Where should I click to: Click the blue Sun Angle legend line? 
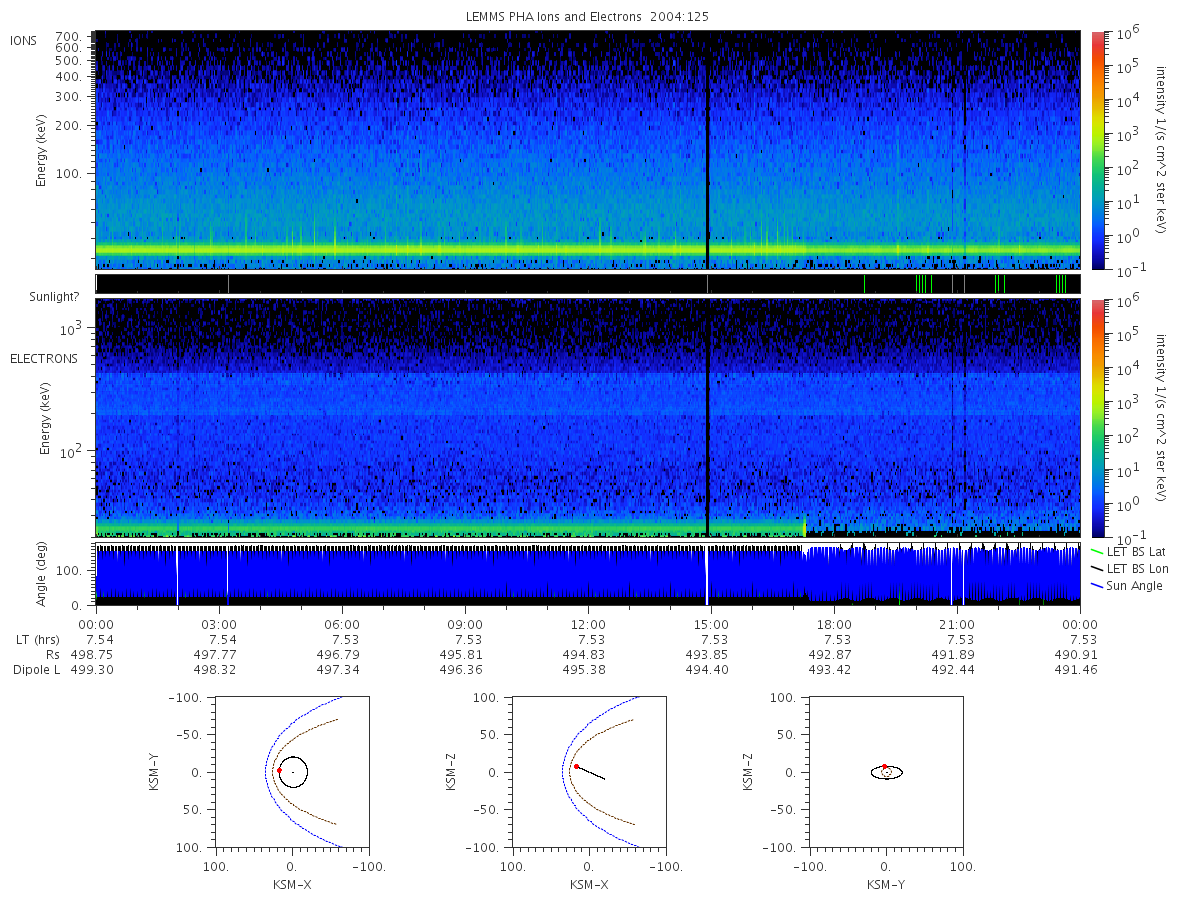(x=1099, y=585)
